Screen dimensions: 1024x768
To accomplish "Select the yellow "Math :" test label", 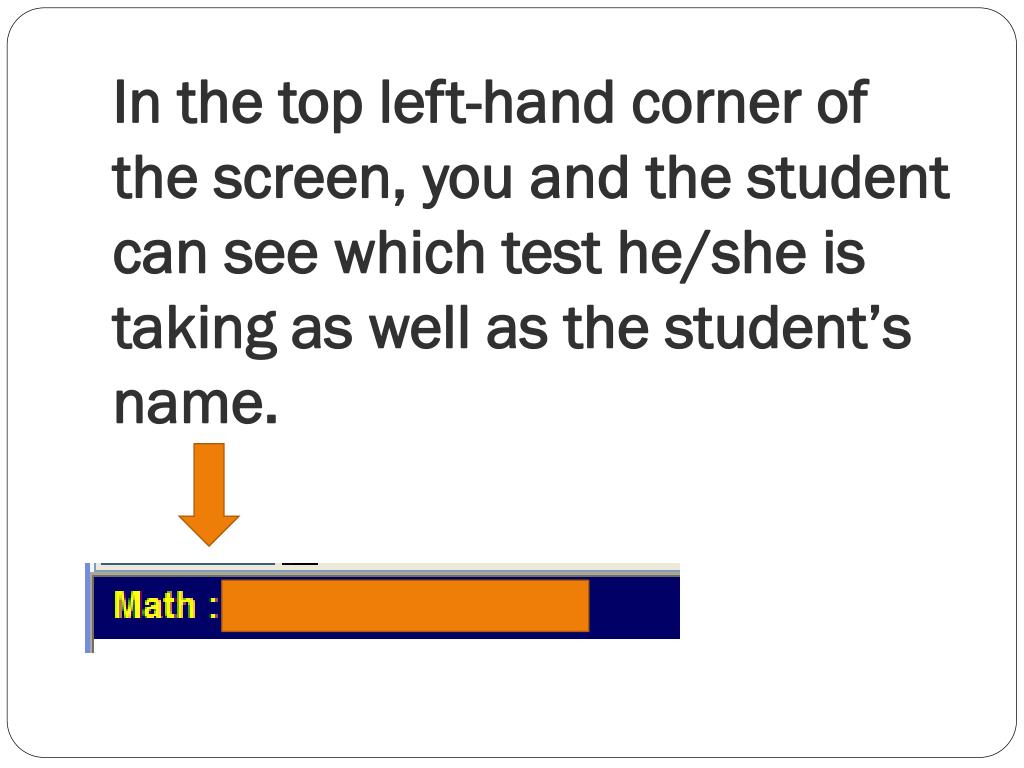I will (166, 605).
